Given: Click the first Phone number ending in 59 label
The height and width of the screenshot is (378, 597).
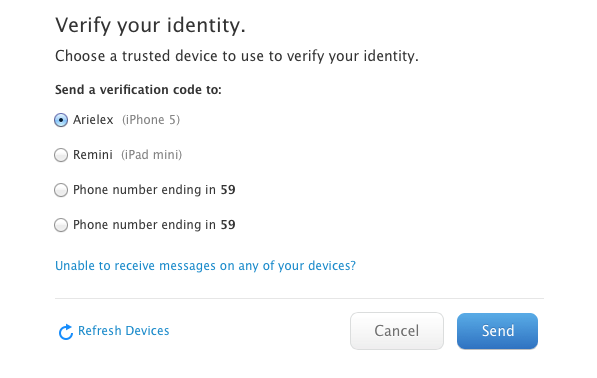Looking at the screenshot, I should point(154,190).
